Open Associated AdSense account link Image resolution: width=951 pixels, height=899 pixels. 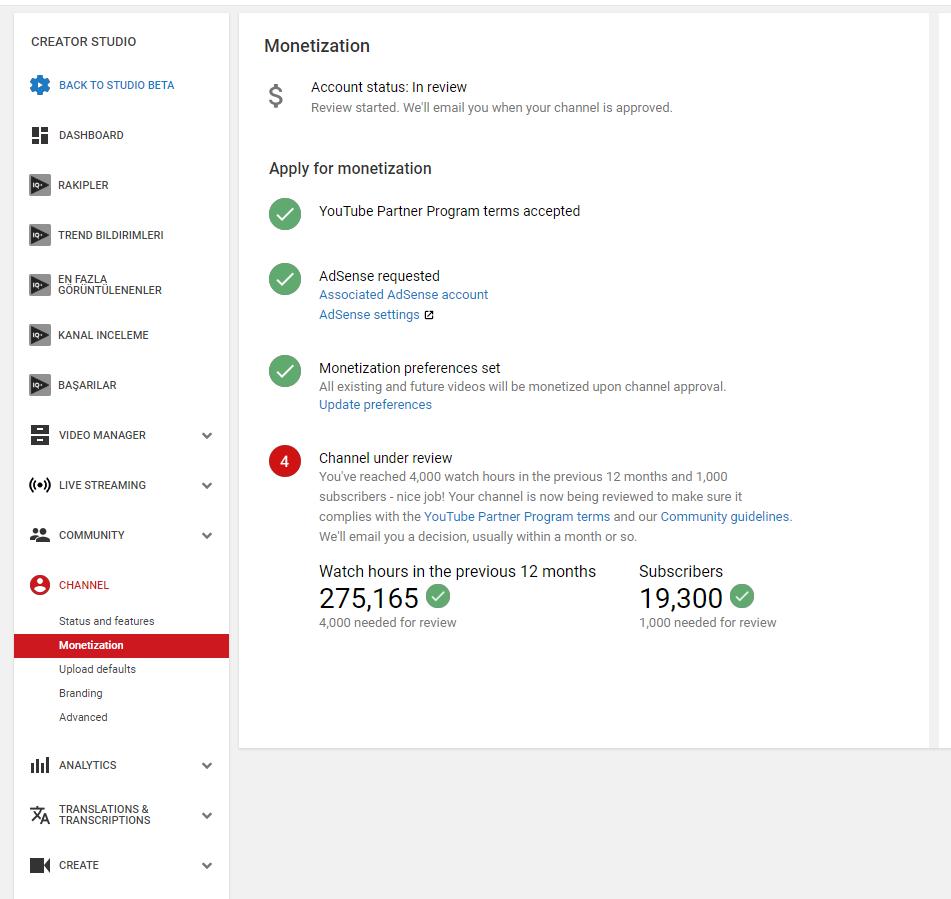[x=403, y=295]
